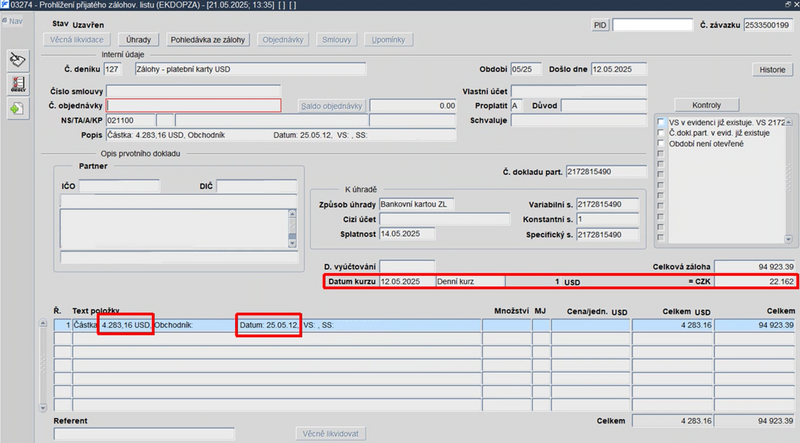Click the bottom Celkem total 94 923.39
The width and height of the screenshot is (800, 443).
point(755,421)
